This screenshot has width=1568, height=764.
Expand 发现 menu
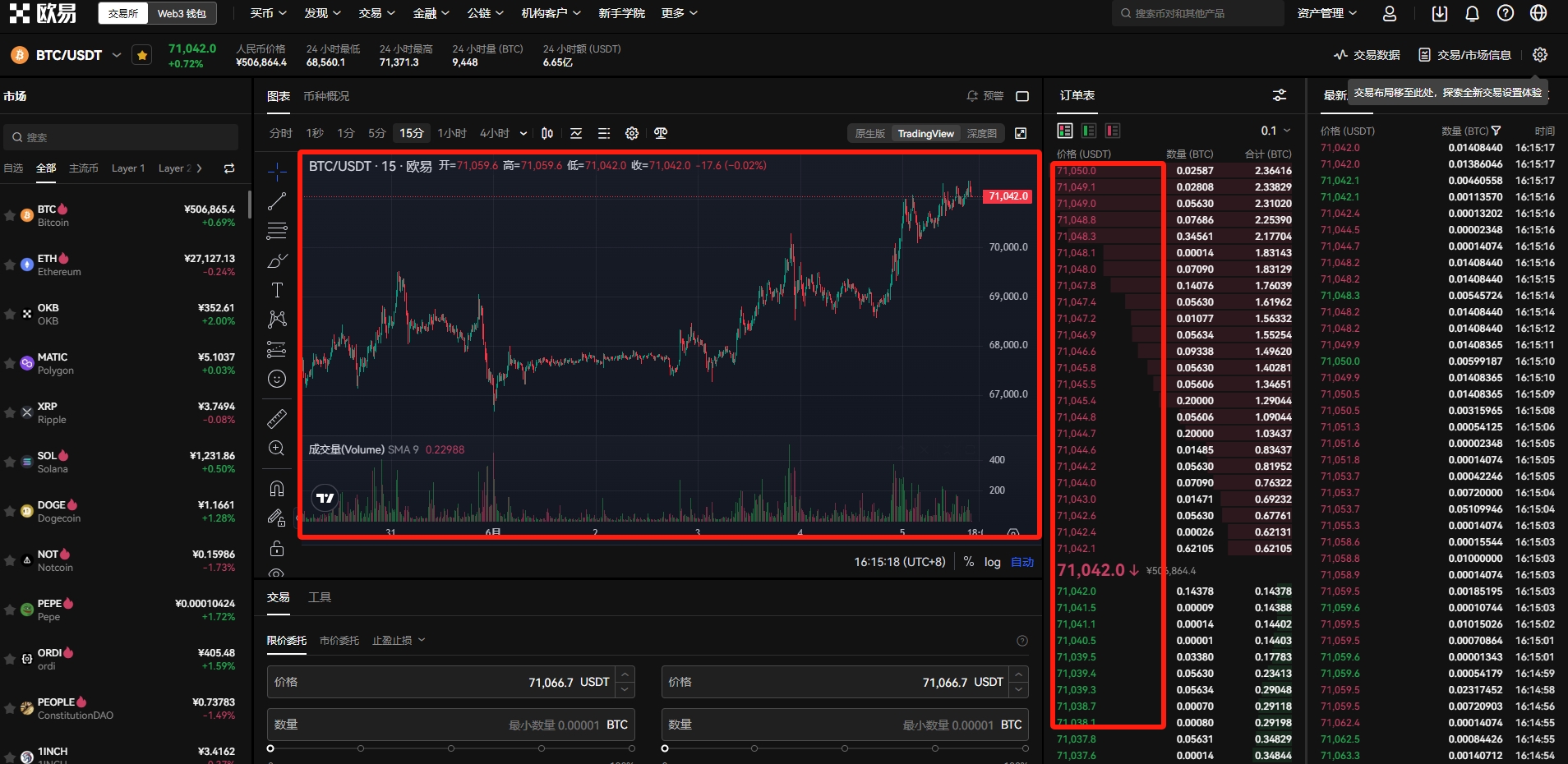(x=322, y=13)
